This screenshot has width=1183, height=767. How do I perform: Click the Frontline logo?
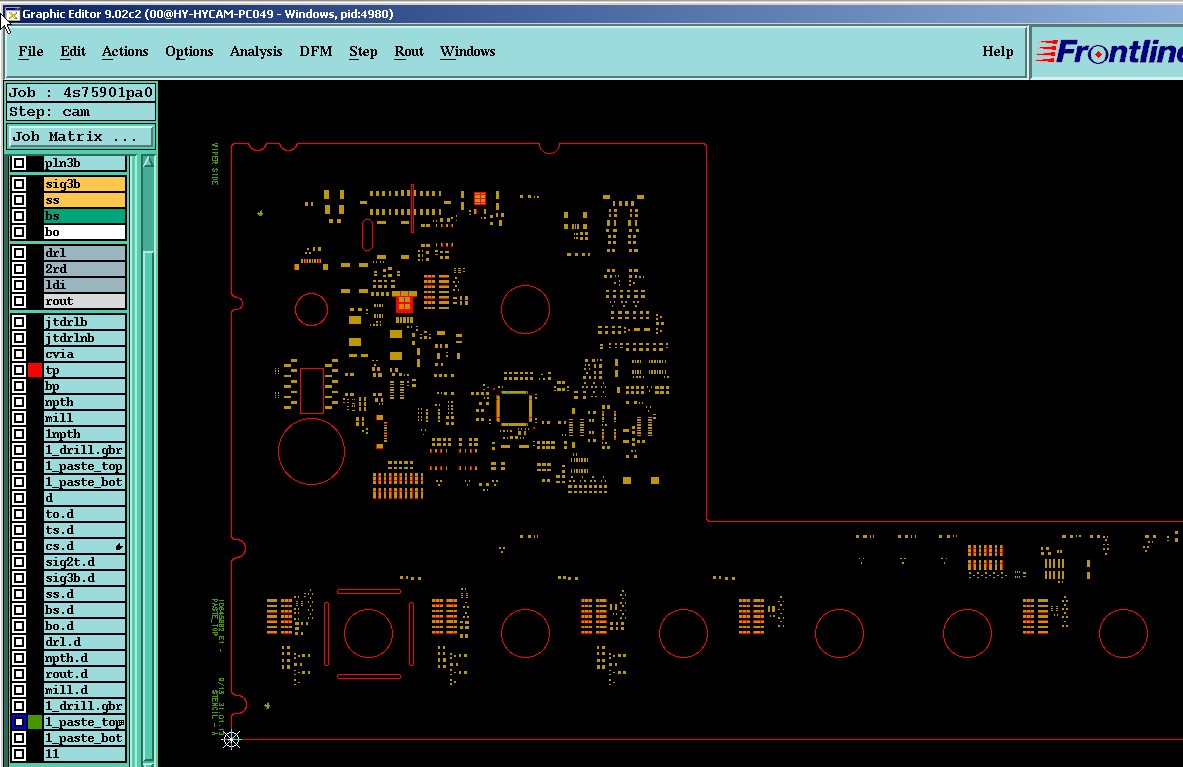point(1108,51)
